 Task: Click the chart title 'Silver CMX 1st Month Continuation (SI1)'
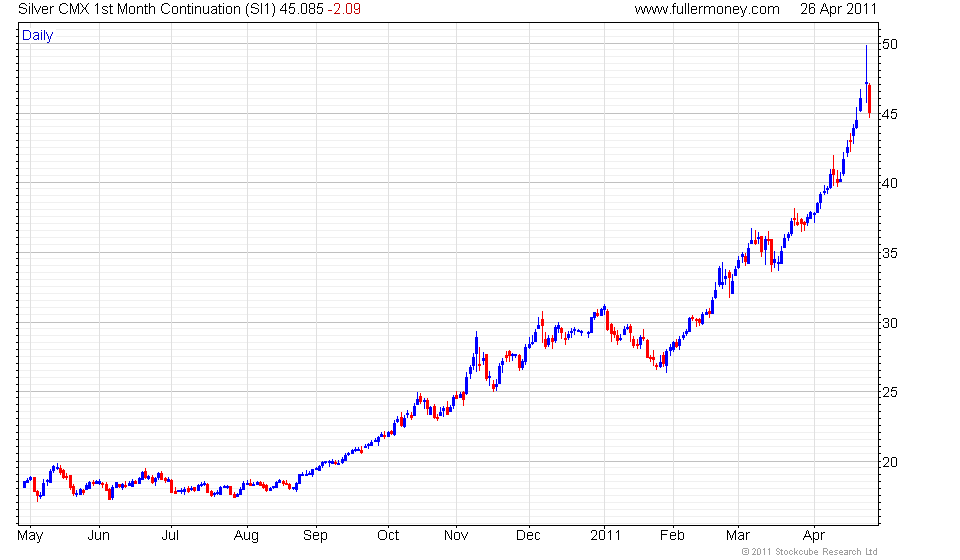coord(147,9)
